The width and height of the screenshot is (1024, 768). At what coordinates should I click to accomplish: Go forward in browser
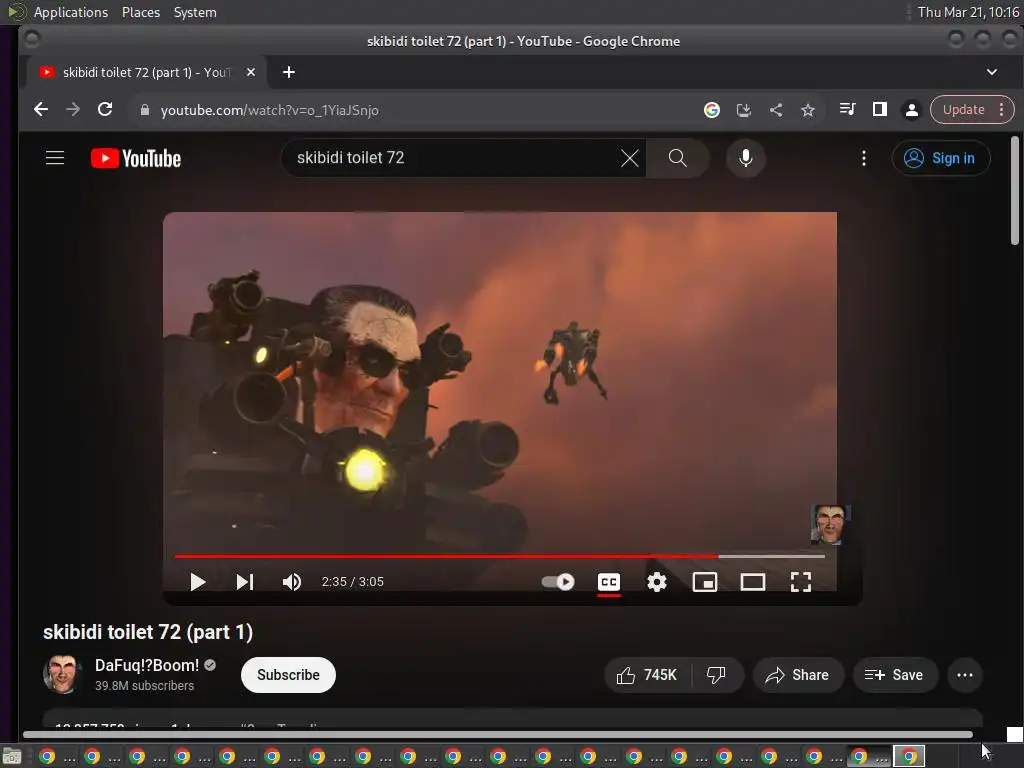pos(72,110)
